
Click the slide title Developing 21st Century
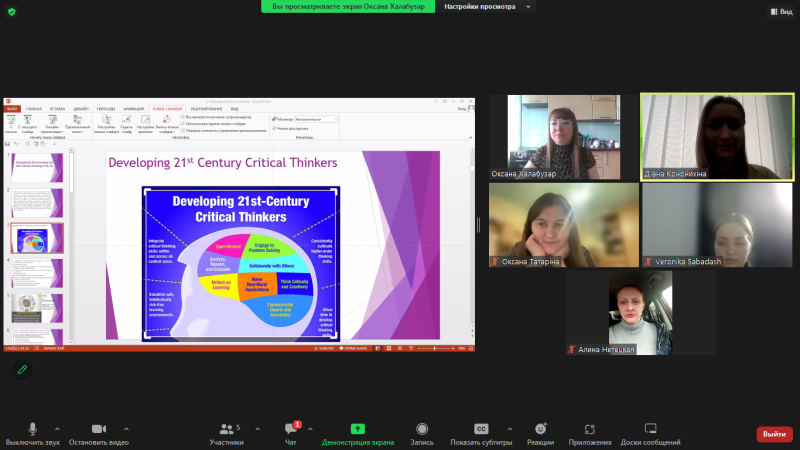coord(222,162)
